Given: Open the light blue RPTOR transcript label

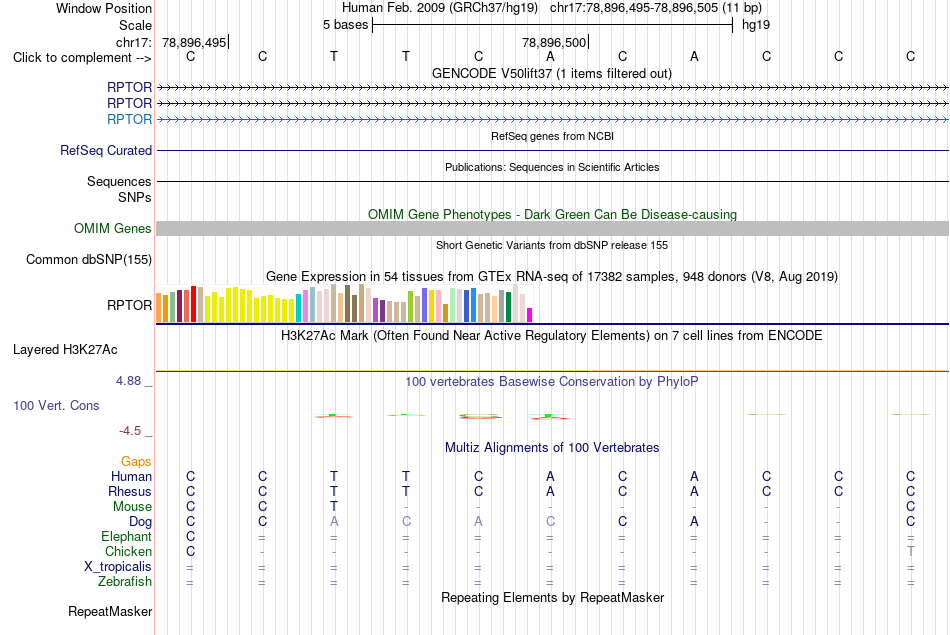Looking at the screenshot, I should (129, 119).
